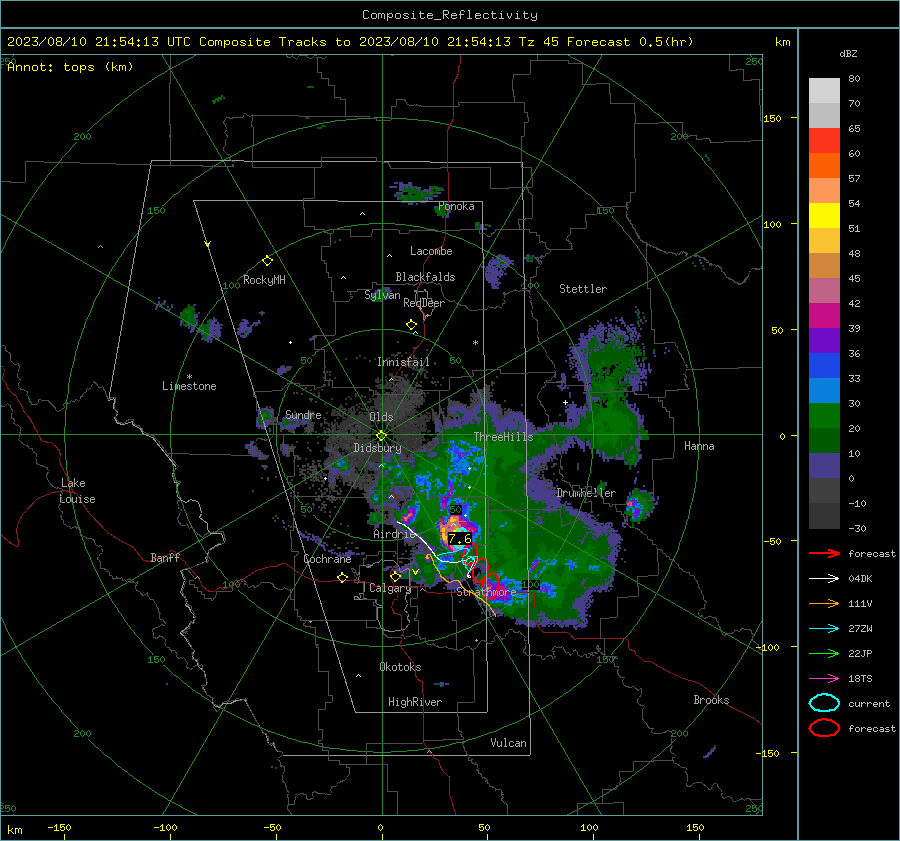Click the yellow diamond marker near RedDeer
The width and height of the screenshot is (900, 841).
pyautogui.click(x=411, y=325)
